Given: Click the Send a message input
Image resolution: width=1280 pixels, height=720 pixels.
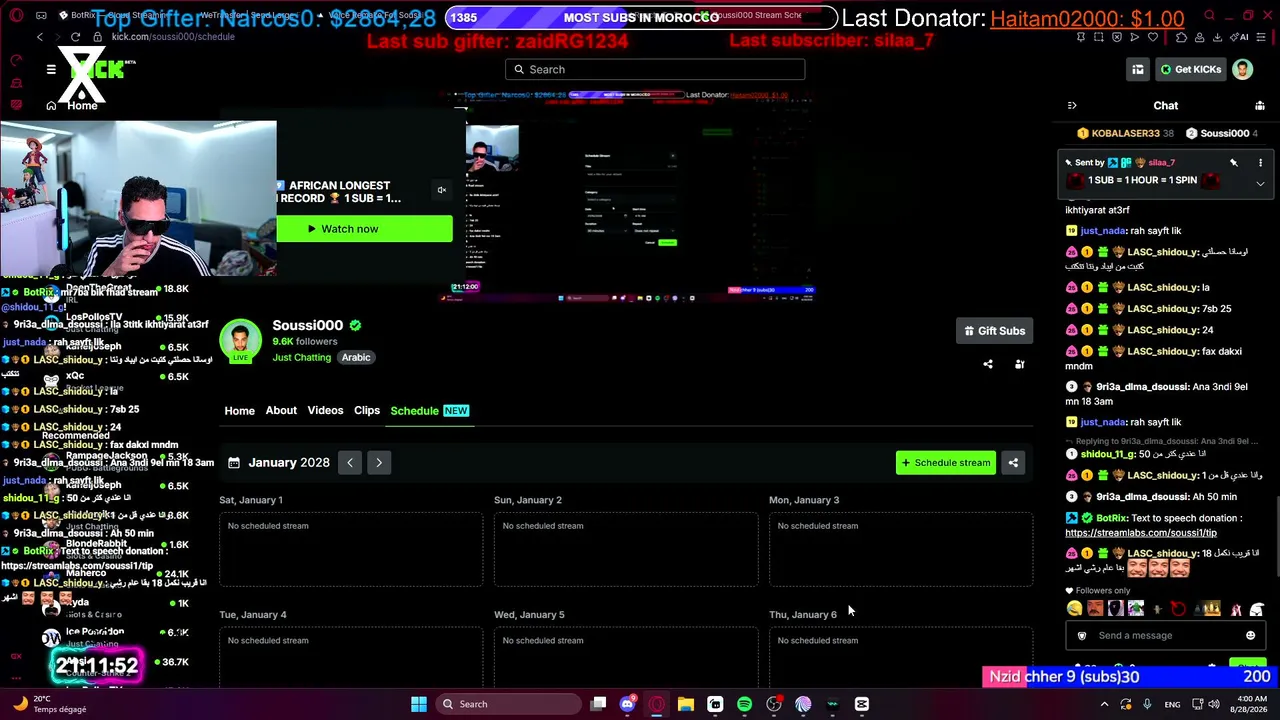Looking at the screenshot, I should [1166, 635].
